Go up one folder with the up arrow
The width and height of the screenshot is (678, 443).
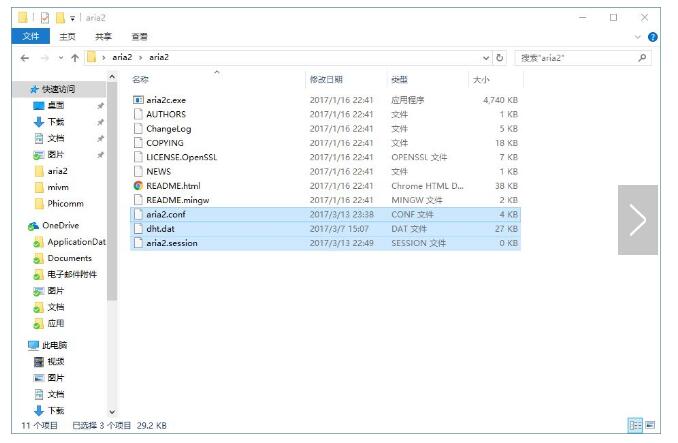click(x=75, y=58)
